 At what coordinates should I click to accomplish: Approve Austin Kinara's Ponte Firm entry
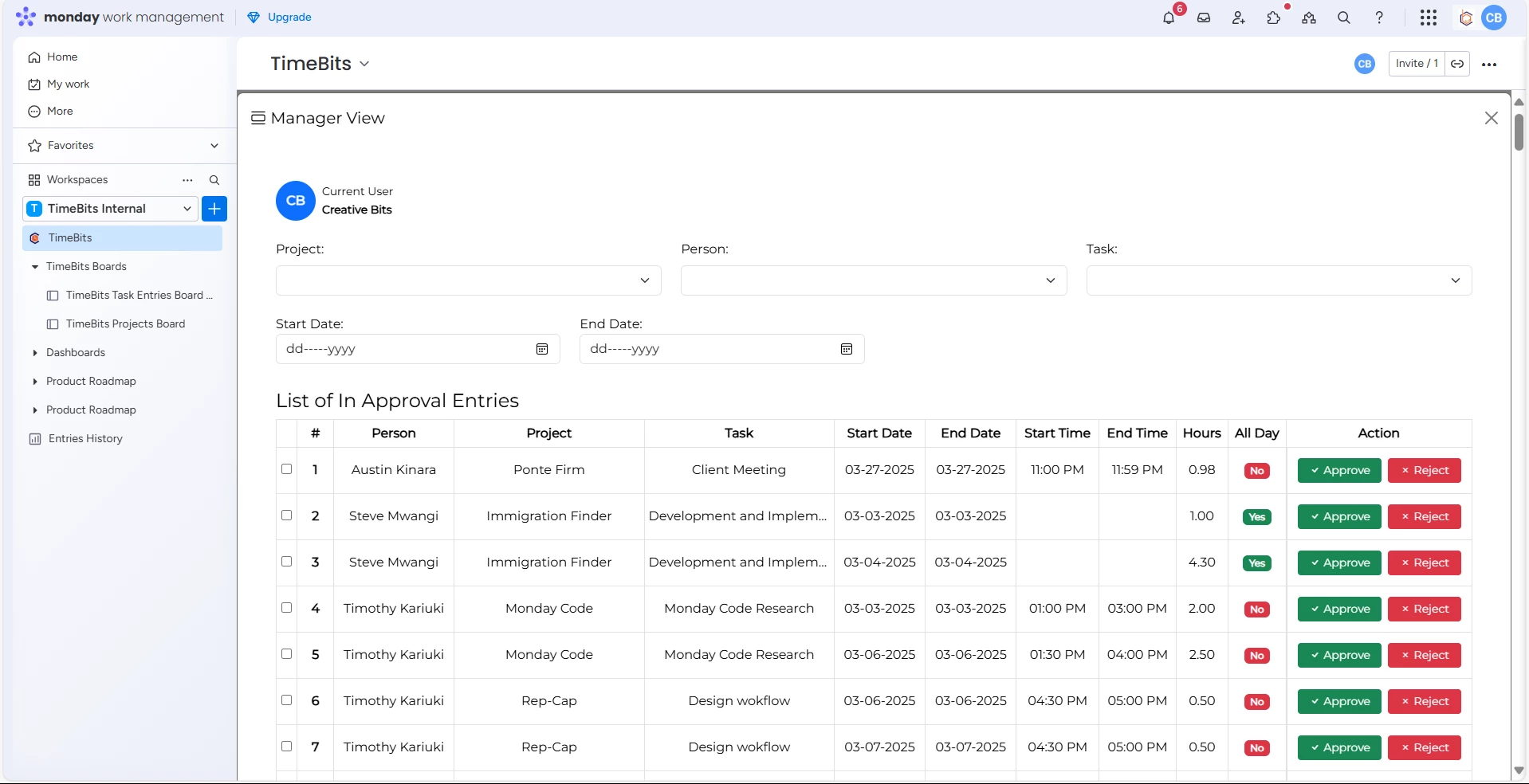click(1339, 471)
